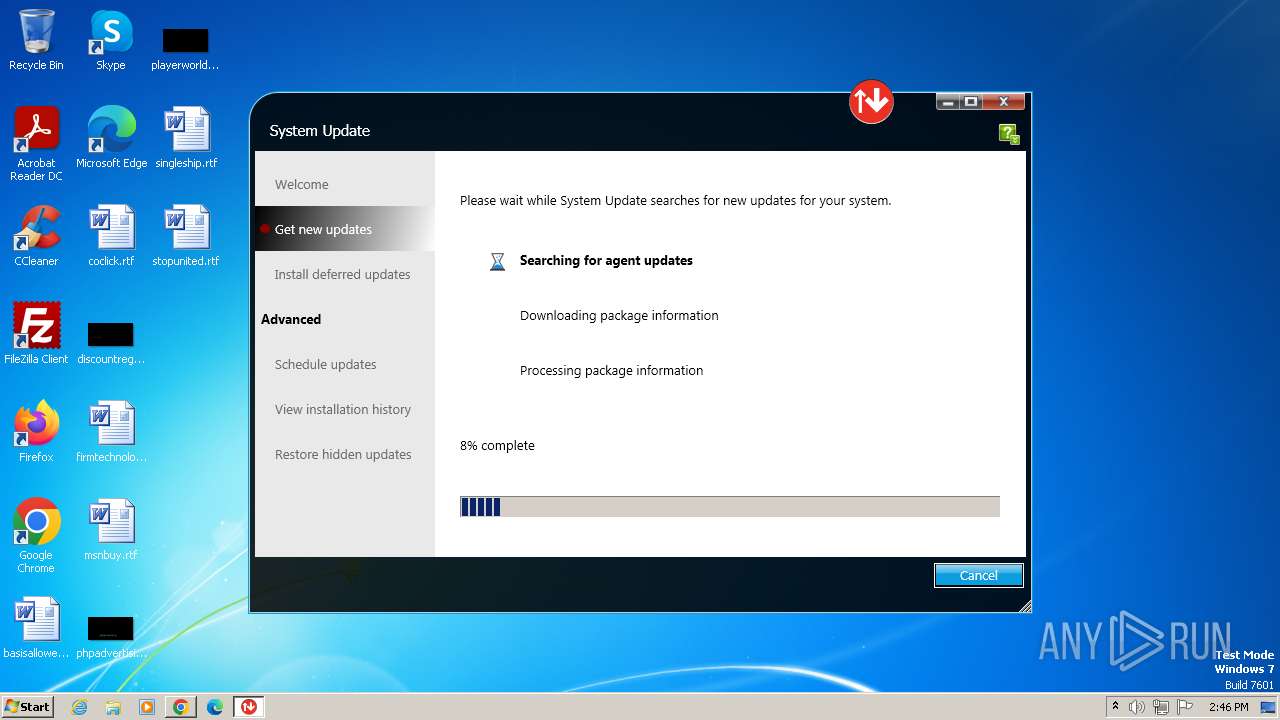The height and width of the screenshot is (720, 1280).
Task: Select Acrobat Reader DC shortcut
Action: pos(36,144)
